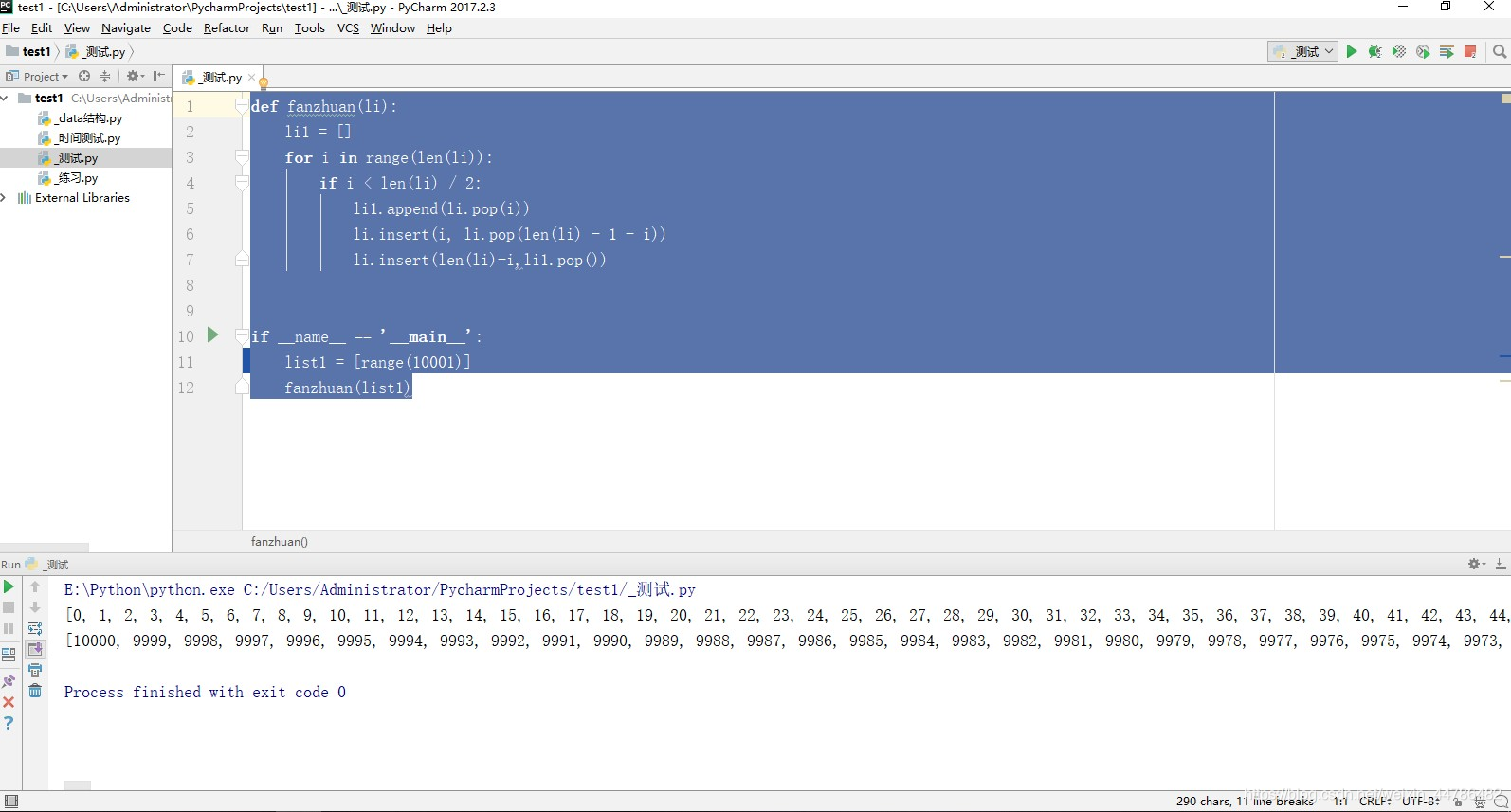Screen dimensions: 1511x812
Task: Click the Up the stack trace arrow
Action: [x=35, y=586]
